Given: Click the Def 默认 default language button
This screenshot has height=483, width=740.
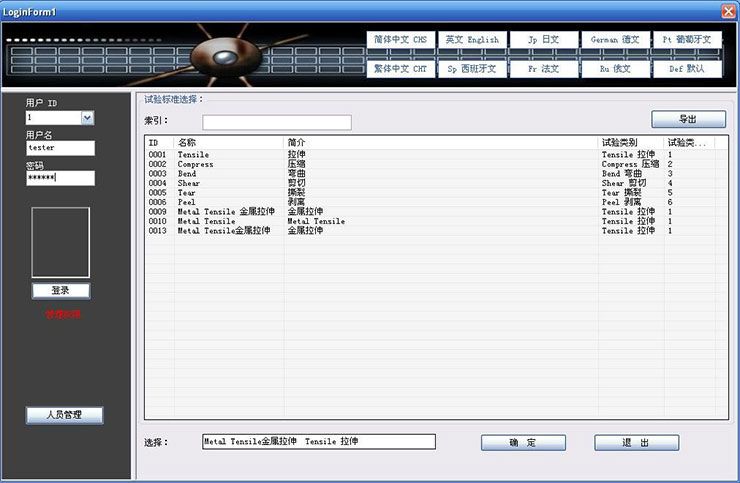Looking at the screenshot, I should coord(687,69).
